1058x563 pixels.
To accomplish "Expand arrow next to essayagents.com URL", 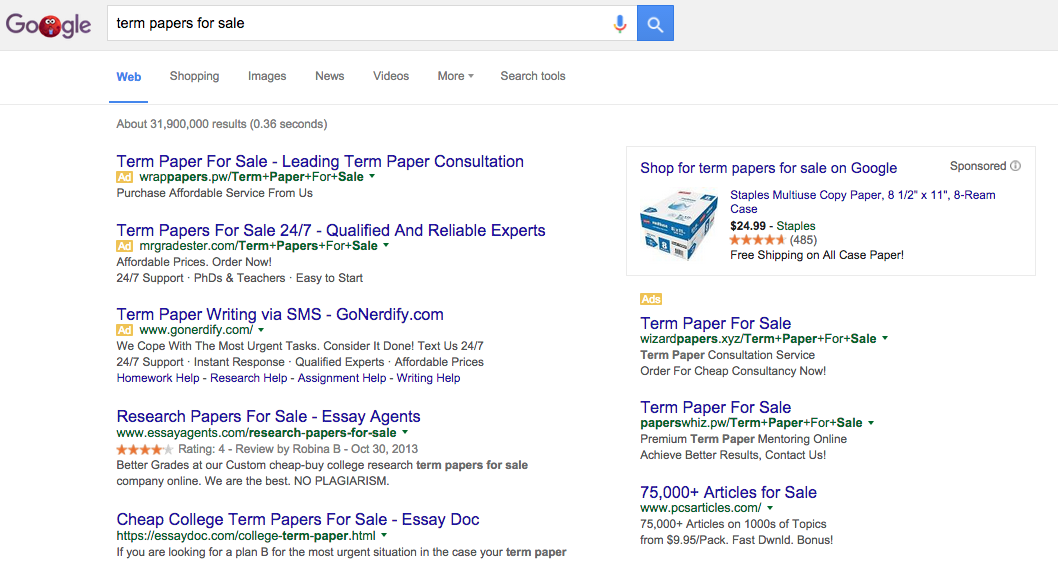I will pos(405,433).
